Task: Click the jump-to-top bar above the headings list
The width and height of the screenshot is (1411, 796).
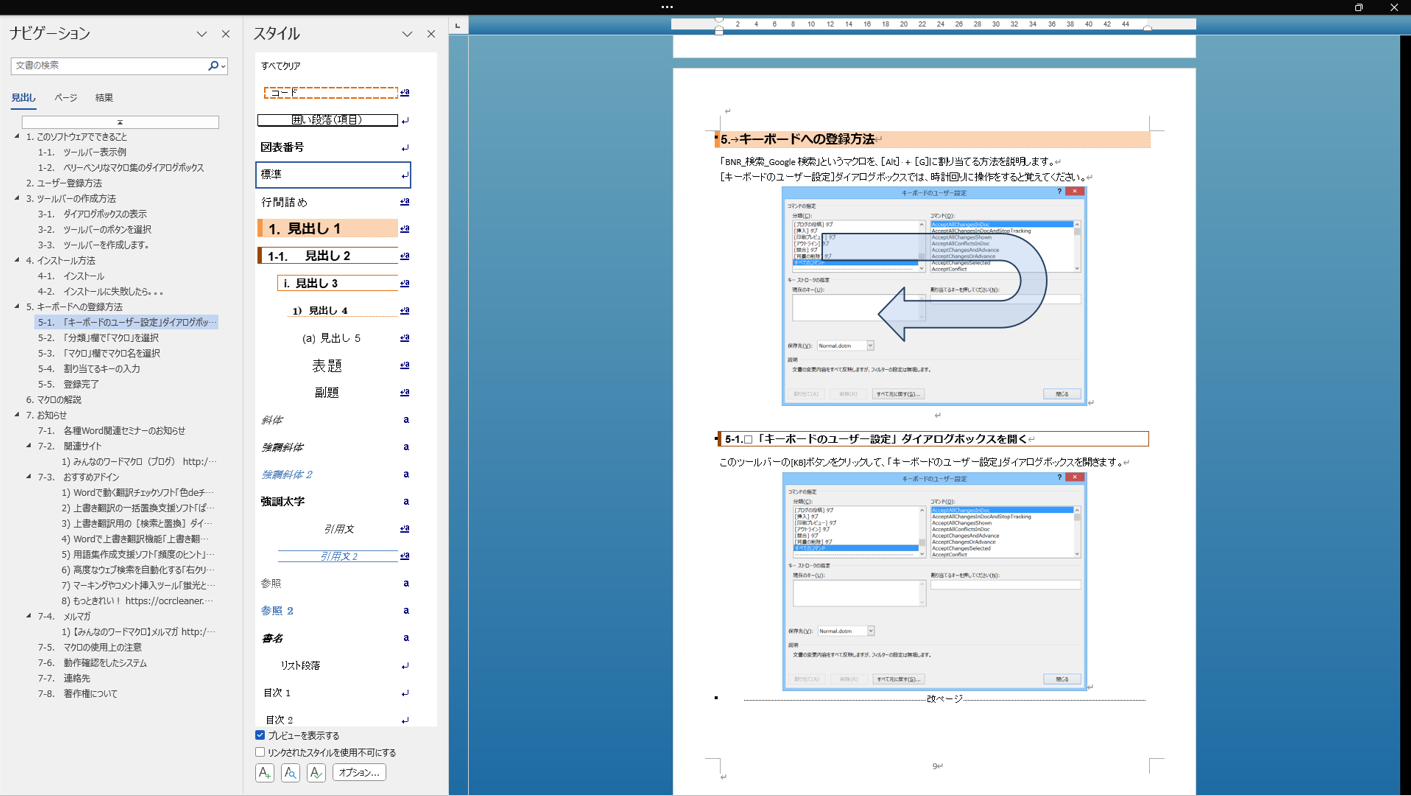Action: tap(120, 122)
